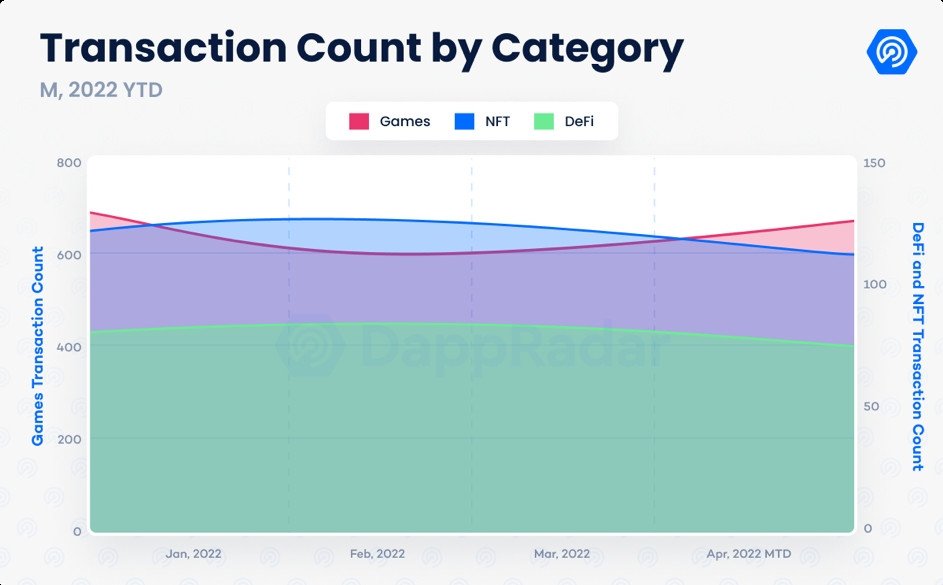The image size is (943, 585).
Task: Select the Apr, 2022 MTD axis label
Action: click(749, 554)
